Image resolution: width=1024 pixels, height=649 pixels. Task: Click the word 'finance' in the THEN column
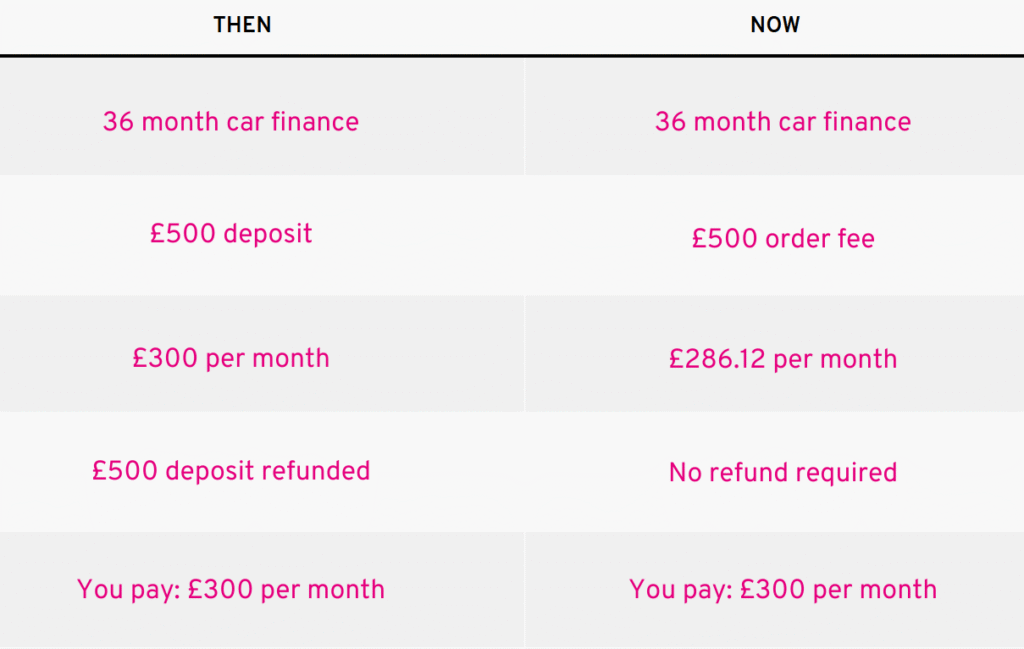pos(312,122)
